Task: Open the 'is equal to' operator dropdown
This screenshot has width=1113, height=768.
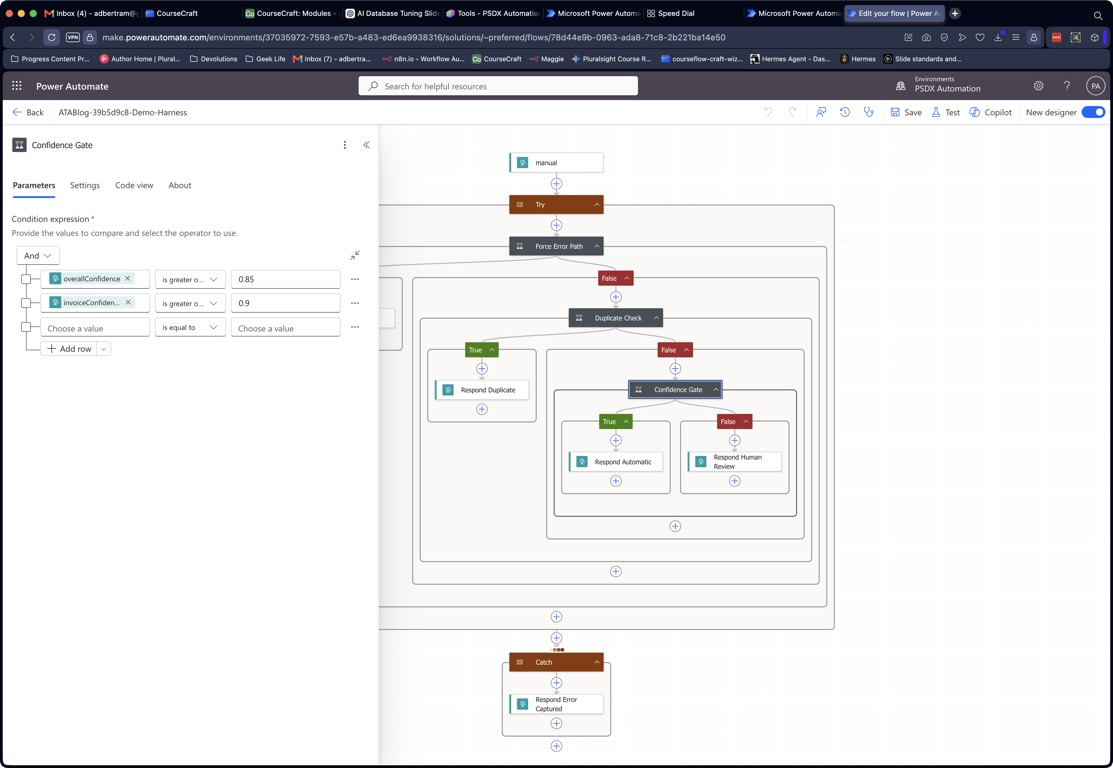Action: (x=190, y=327)
